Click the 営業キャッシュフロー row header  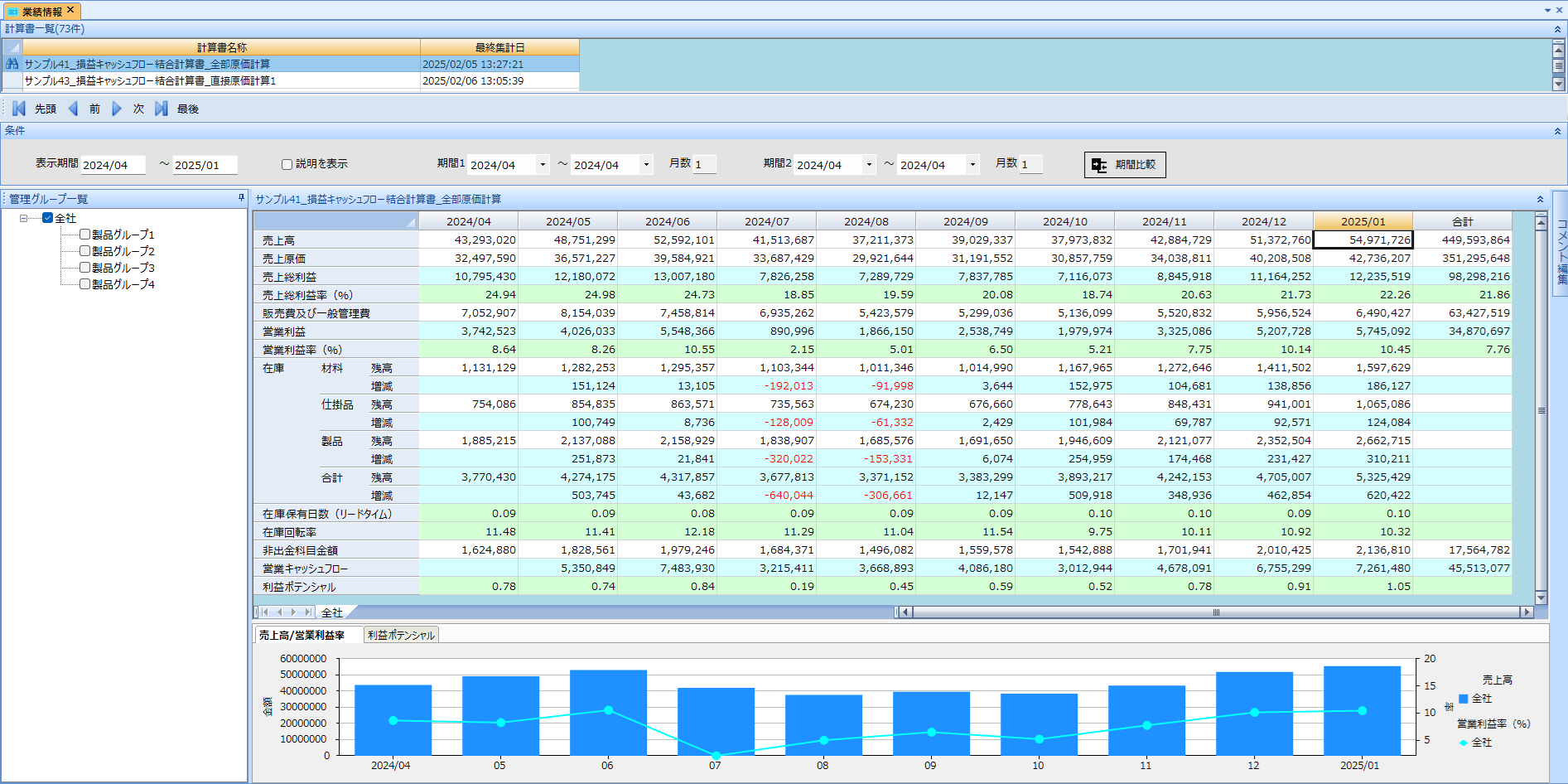[x=335, y=569]
